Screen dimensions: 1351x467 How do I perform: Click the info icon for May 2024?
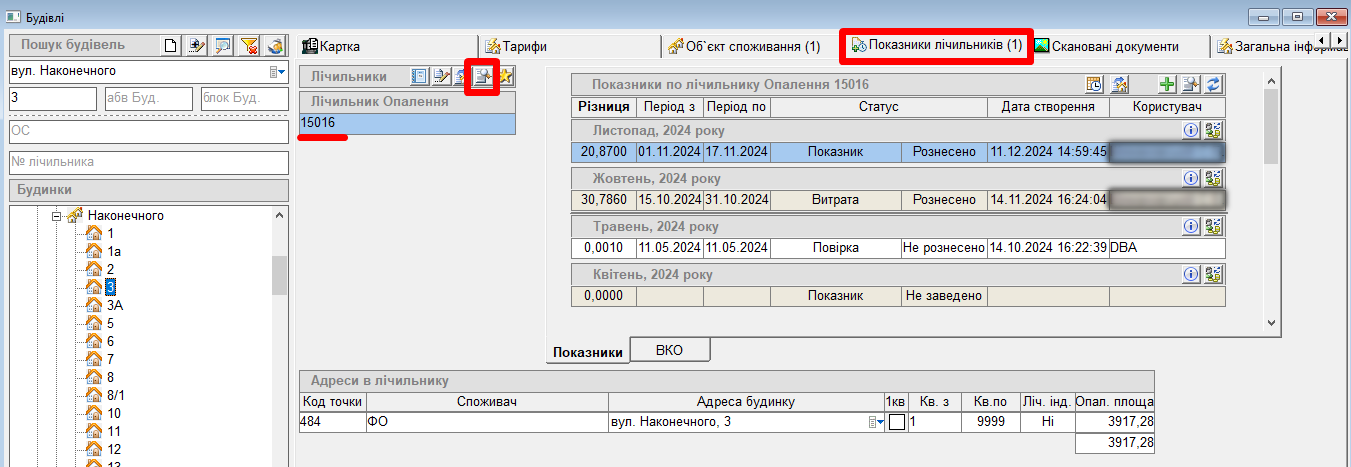[1191, 227]
